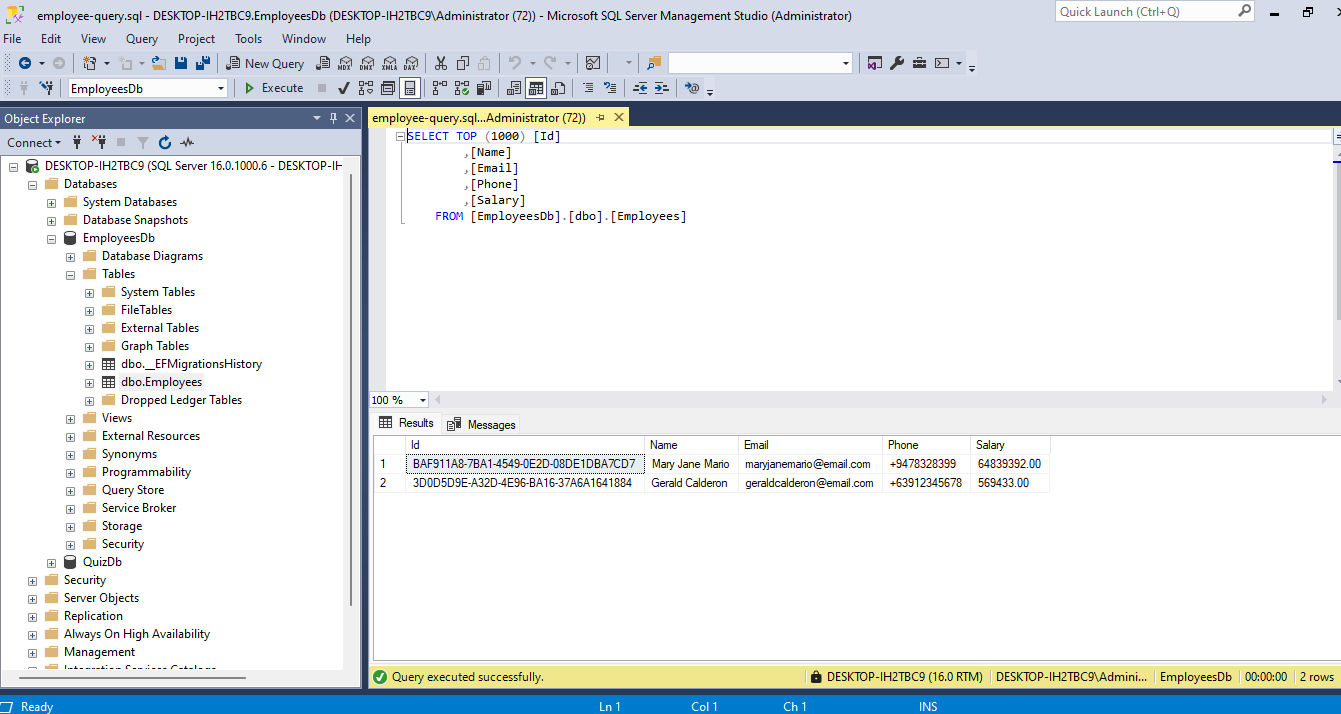Viewport: 1341px width, 714px height.
Task: Click the Disconnect icon in Object Explorer
Action: click(x=98, y=142)
